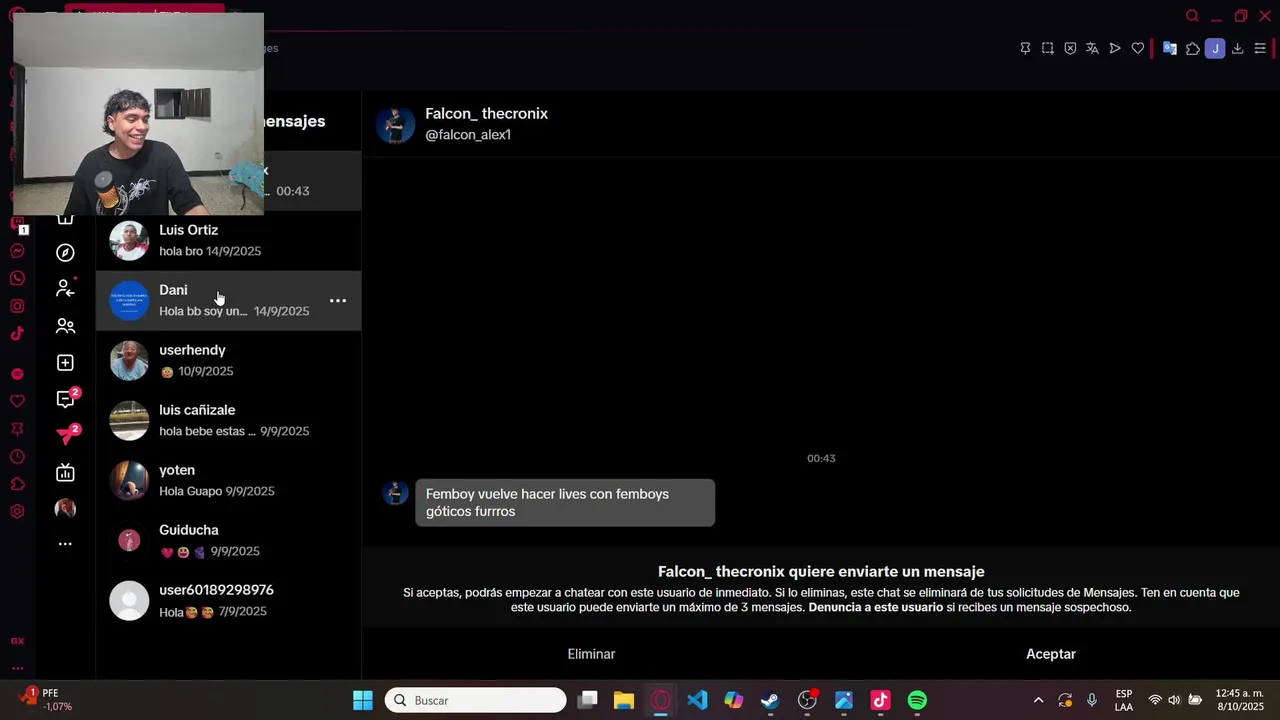This screenshot has width=1280, height=720.
Task: Open the Messages paper-plane icon in sidebar
Action: (x=67, y=435)
